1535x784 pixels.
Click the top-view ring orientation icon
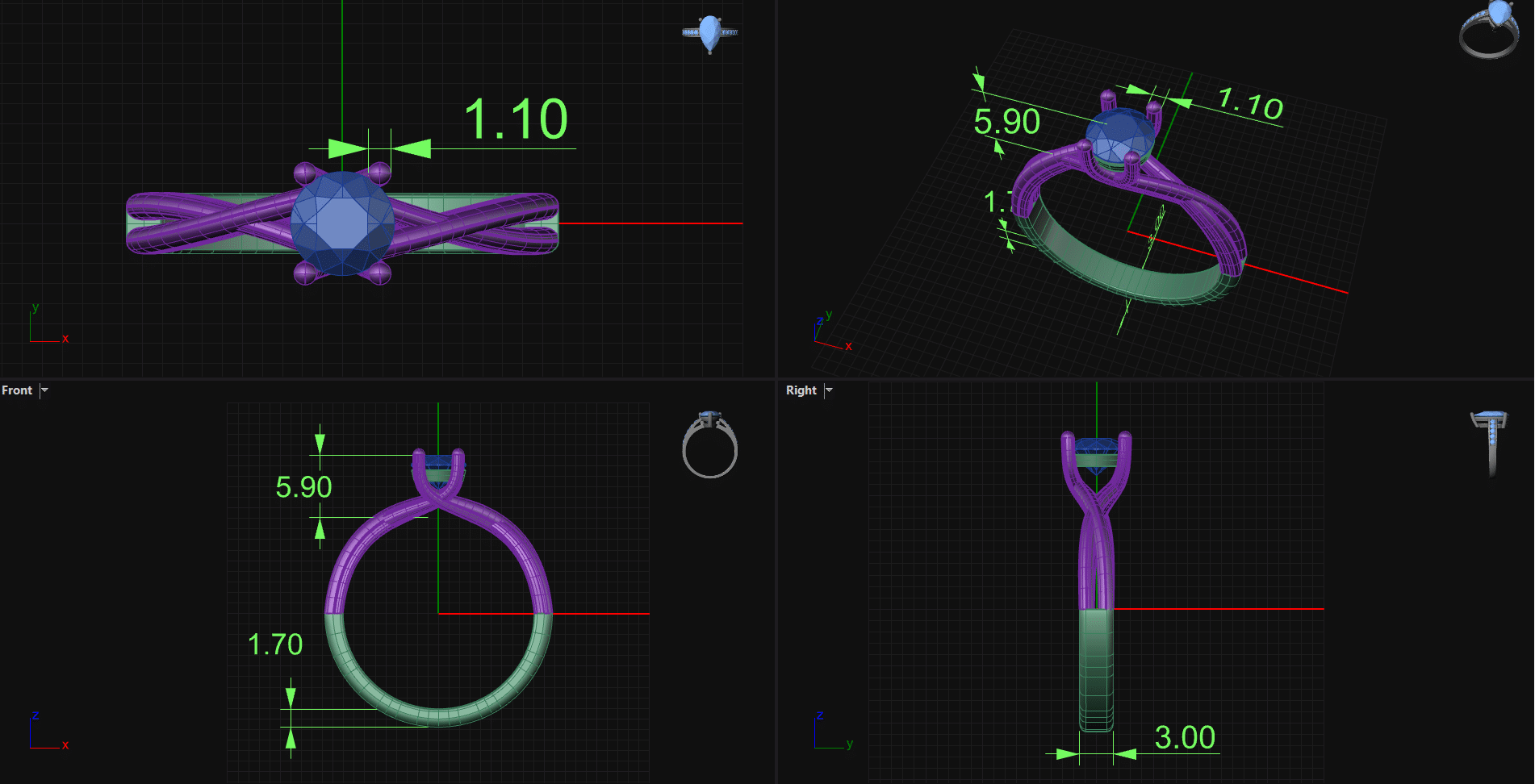click(709, 34)
